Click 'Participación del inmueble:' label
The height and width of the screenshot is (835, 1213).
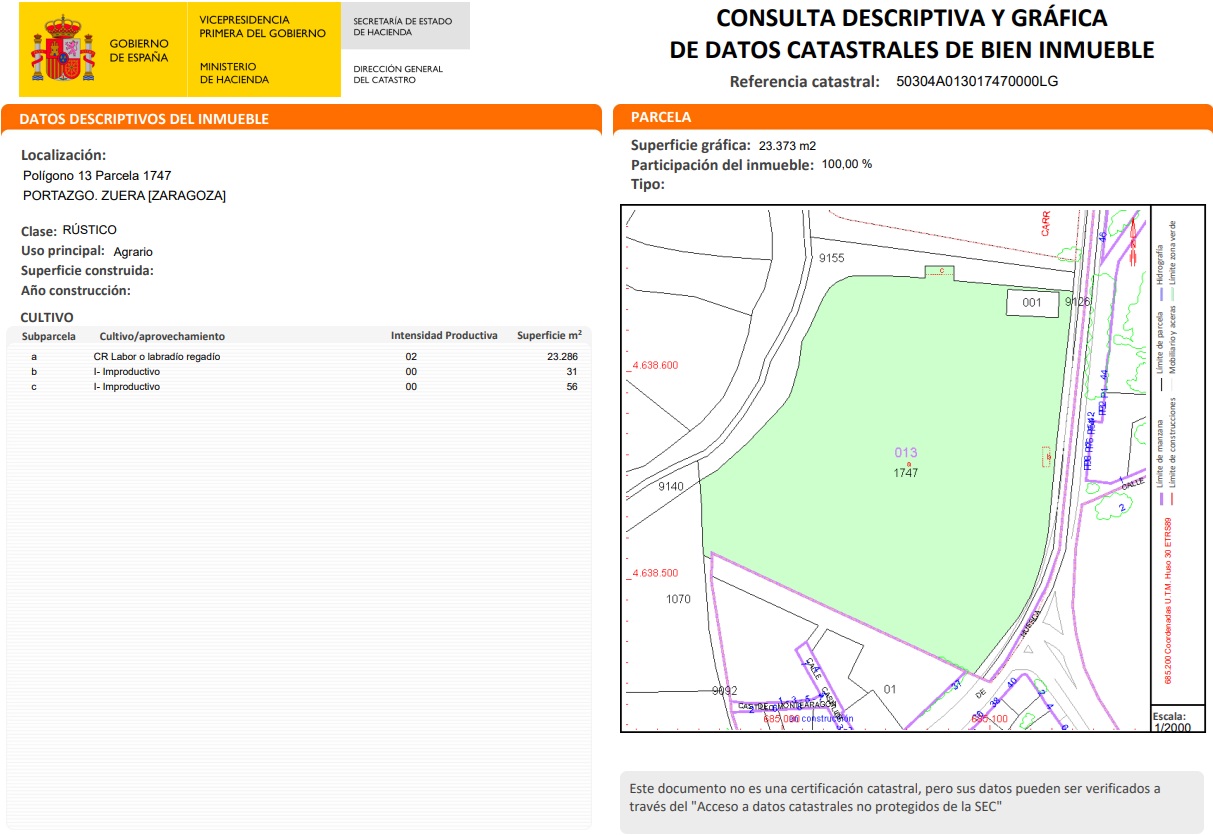click(x=722, y=165)
